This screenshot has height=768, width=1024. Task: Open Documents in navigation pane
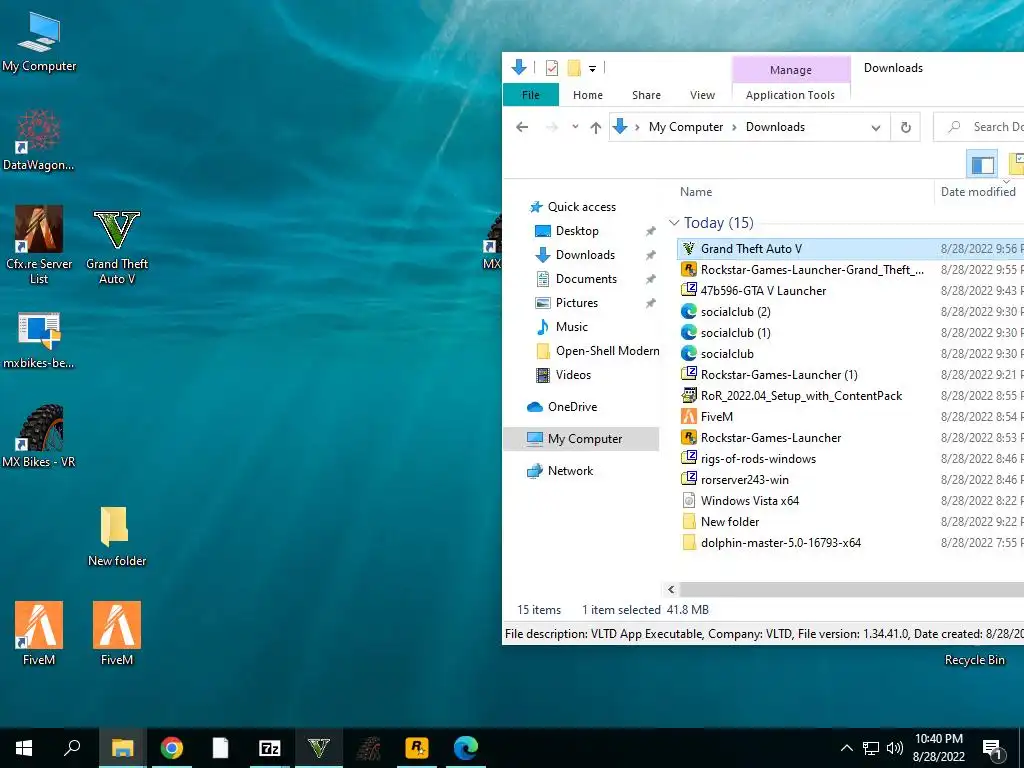point(586,279)
